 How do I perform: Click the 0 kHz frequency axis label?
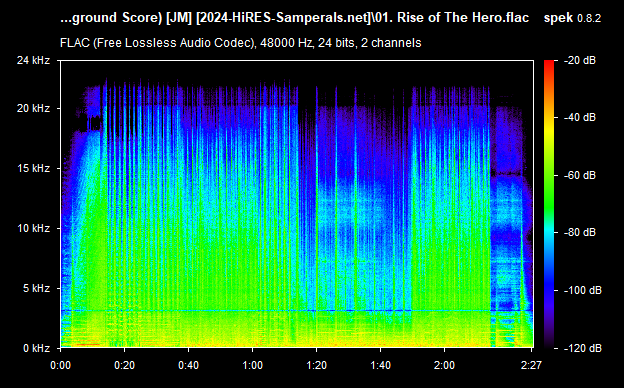[36, 348]
